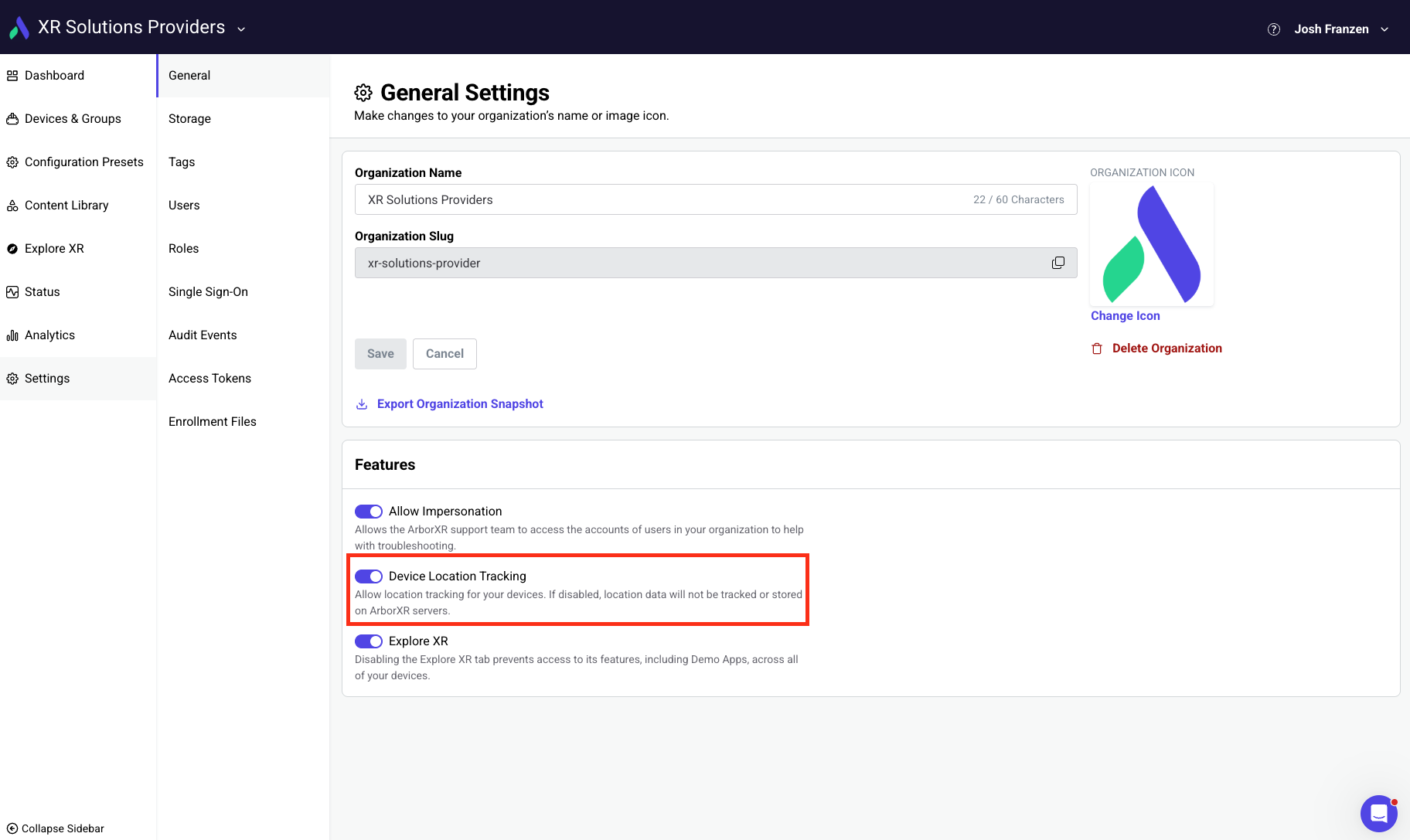Open the chat support bubble

[1379, 814]
